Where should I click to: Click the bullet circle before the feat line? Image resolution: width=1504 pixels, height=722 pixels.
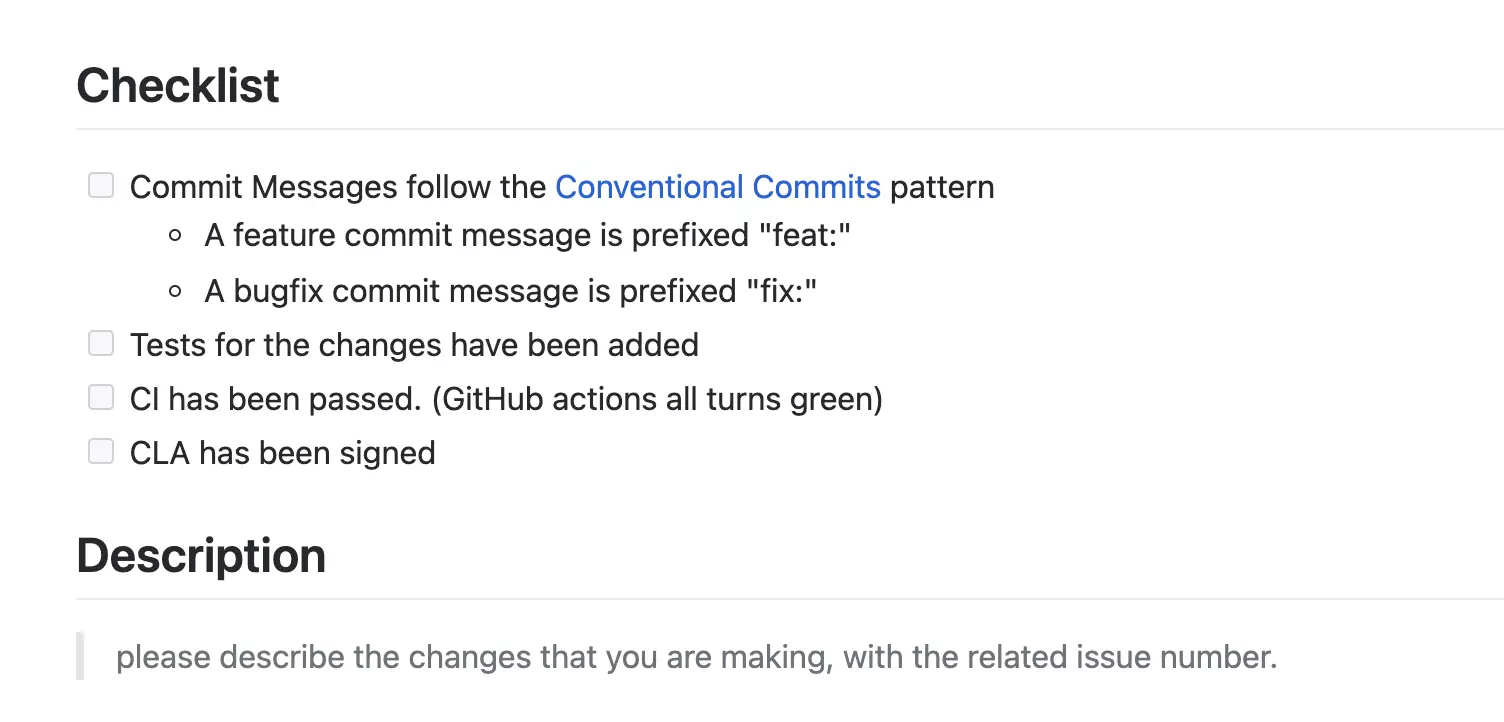(176, 236)
